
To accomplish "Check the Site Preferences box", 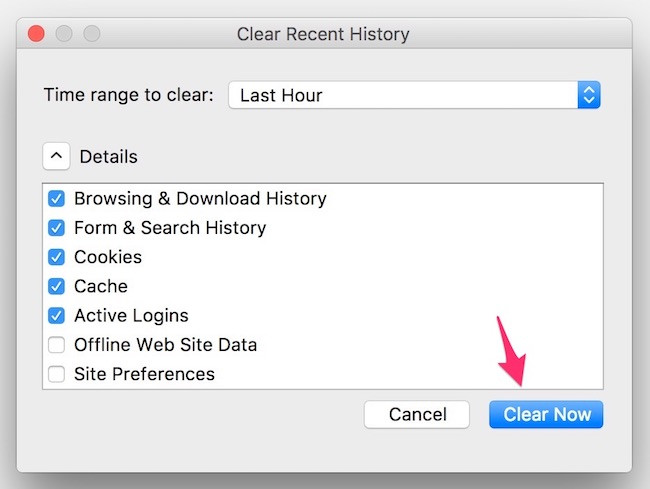I will point(56,374).
